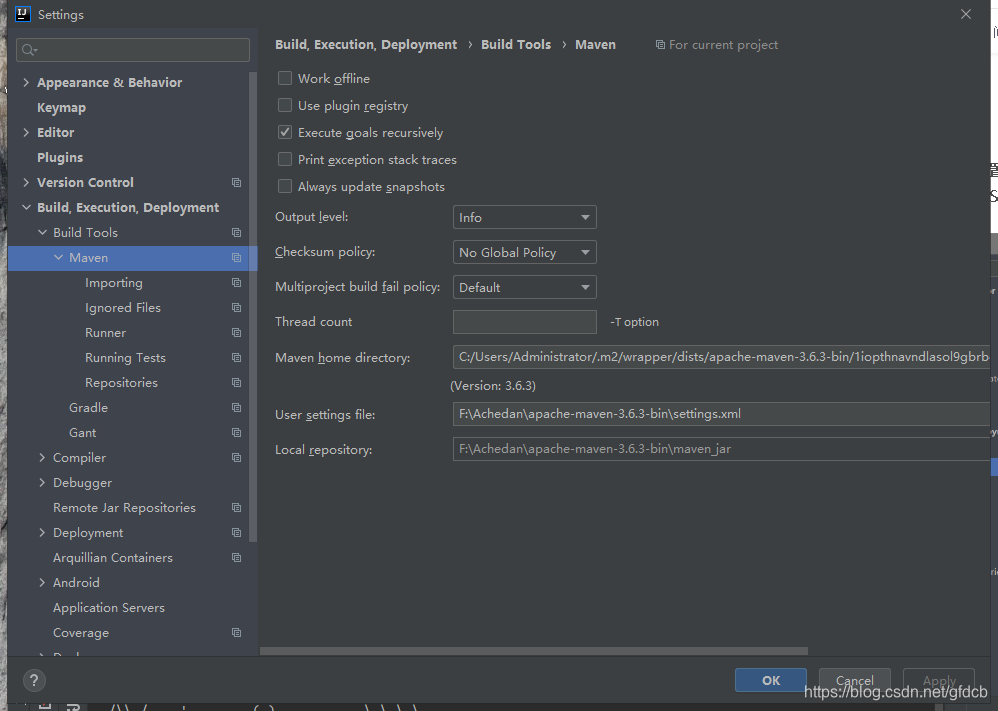
Task: Click the IntelliJ logo in the title bar
Action: coord(23,14)
